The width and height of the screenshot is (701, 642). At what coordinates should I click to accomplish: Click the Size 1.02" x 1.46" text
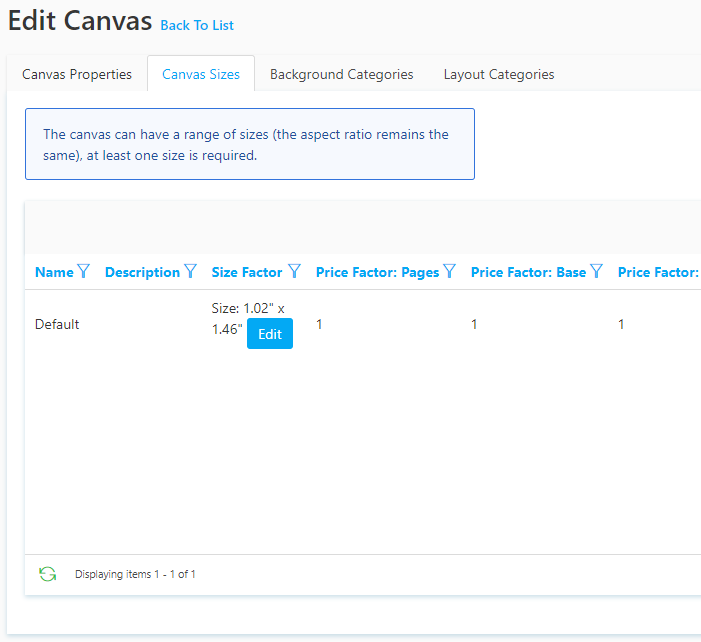[x=248, y=318]
